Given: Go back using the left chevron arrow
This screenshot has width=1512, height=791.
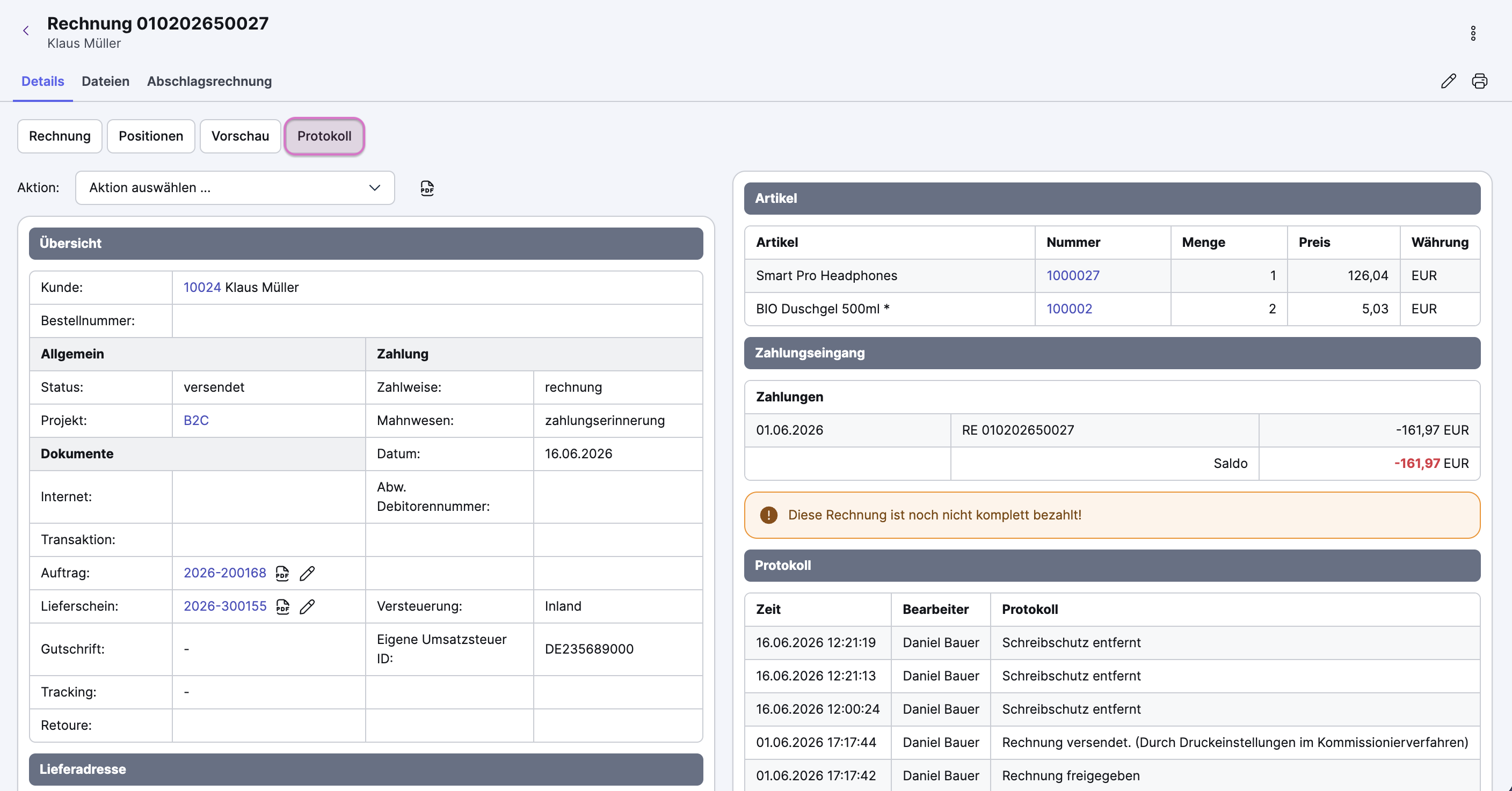Looking at the screenshot, I should point(26,31).
